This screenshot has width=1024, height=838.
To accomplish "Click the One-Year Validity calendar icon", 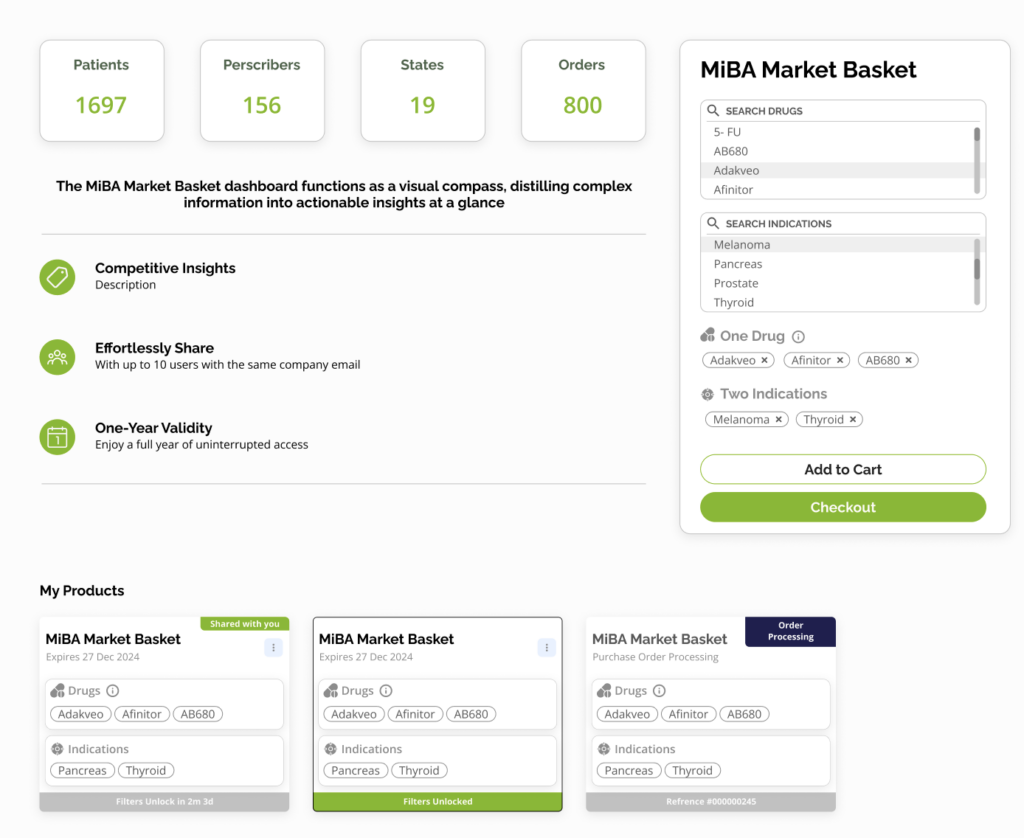I will click(x=57, y=437).
